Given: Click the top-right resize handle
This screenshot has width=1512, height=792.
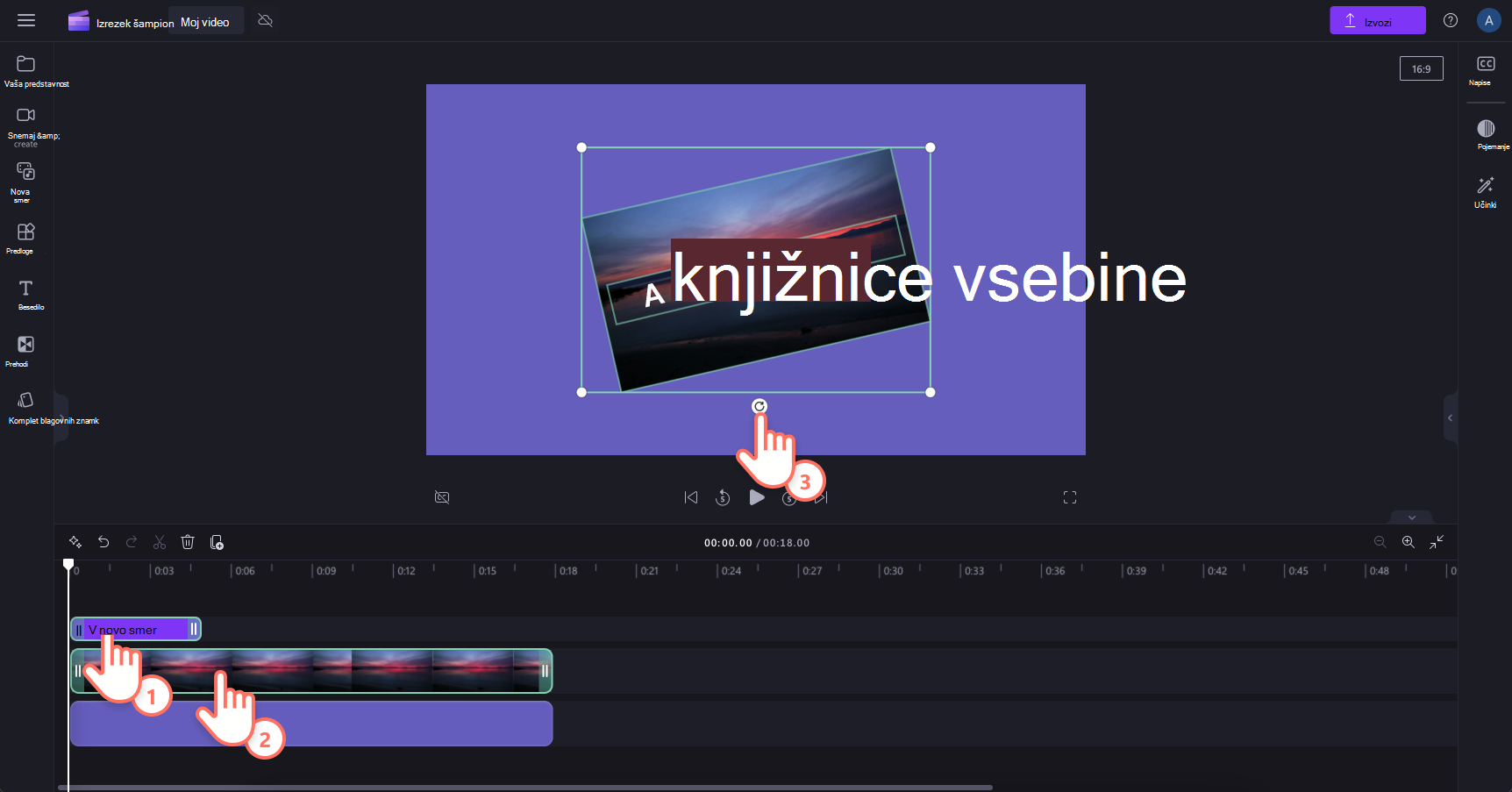Looking at the screenshot, I should point(931,147).
